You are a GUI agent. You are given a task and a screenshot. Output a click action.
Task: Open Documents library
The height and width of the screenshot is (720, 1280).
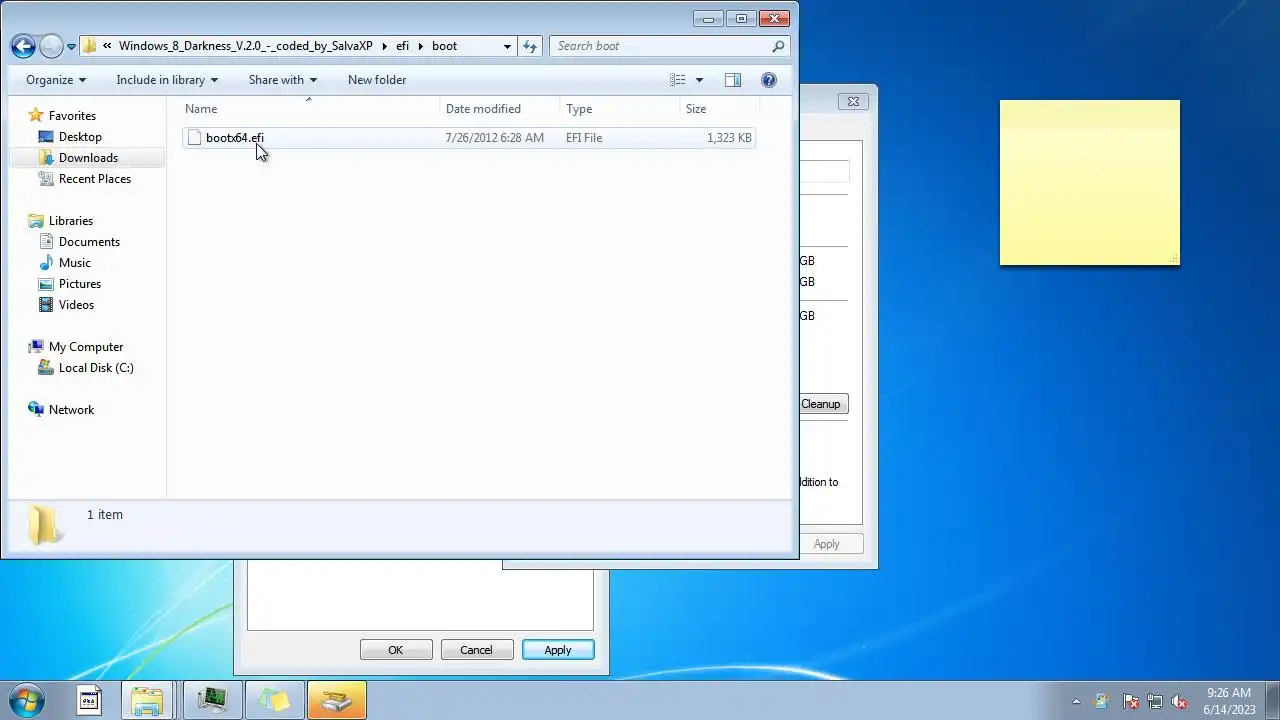89,242
